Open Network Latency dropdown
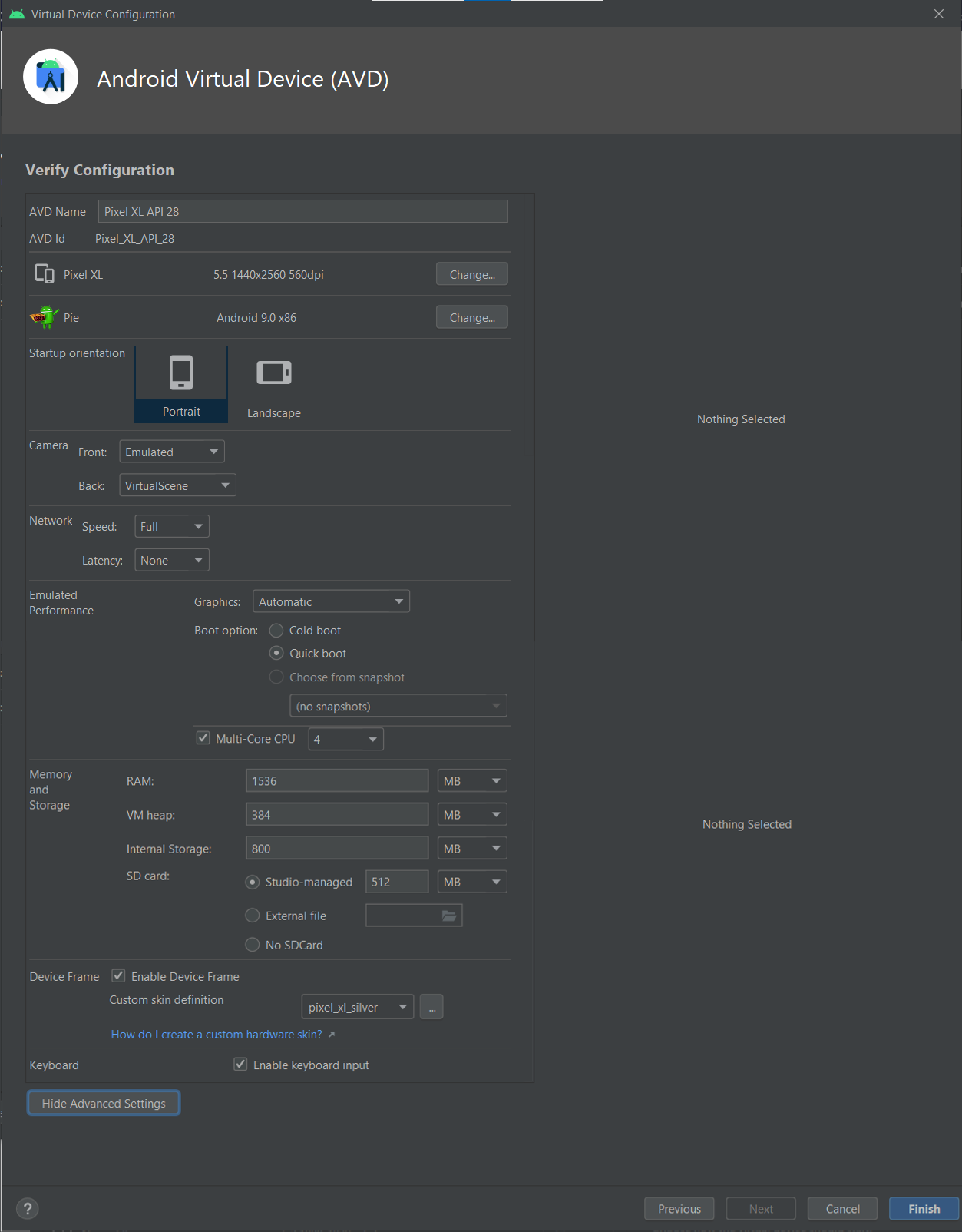This screenshot has width=962, height=1232. point(172,560)
